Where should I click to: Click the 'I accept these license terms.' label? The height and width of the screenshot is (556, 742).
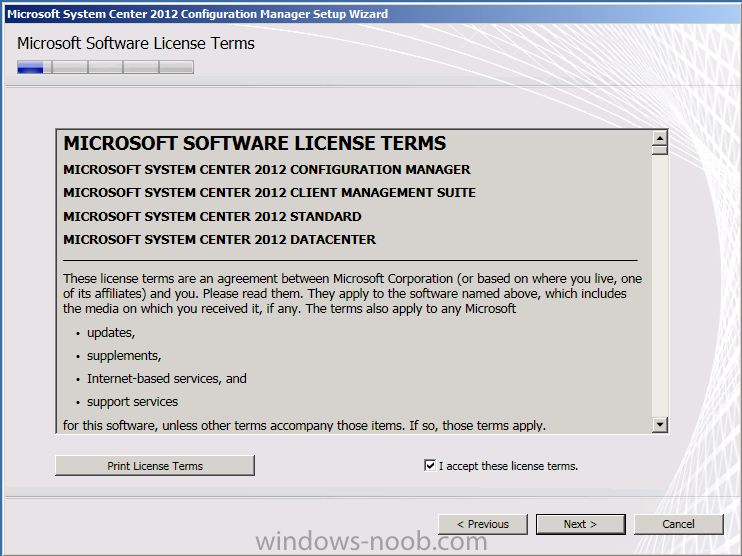tap(508, 466)
